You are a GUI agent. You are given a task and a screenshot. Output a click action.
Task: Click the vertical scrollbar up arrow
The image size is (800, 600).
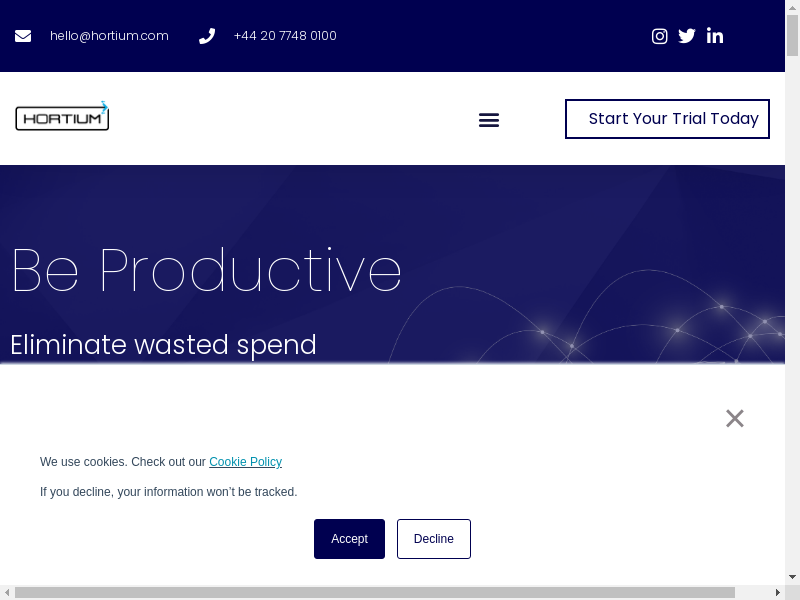792,7
